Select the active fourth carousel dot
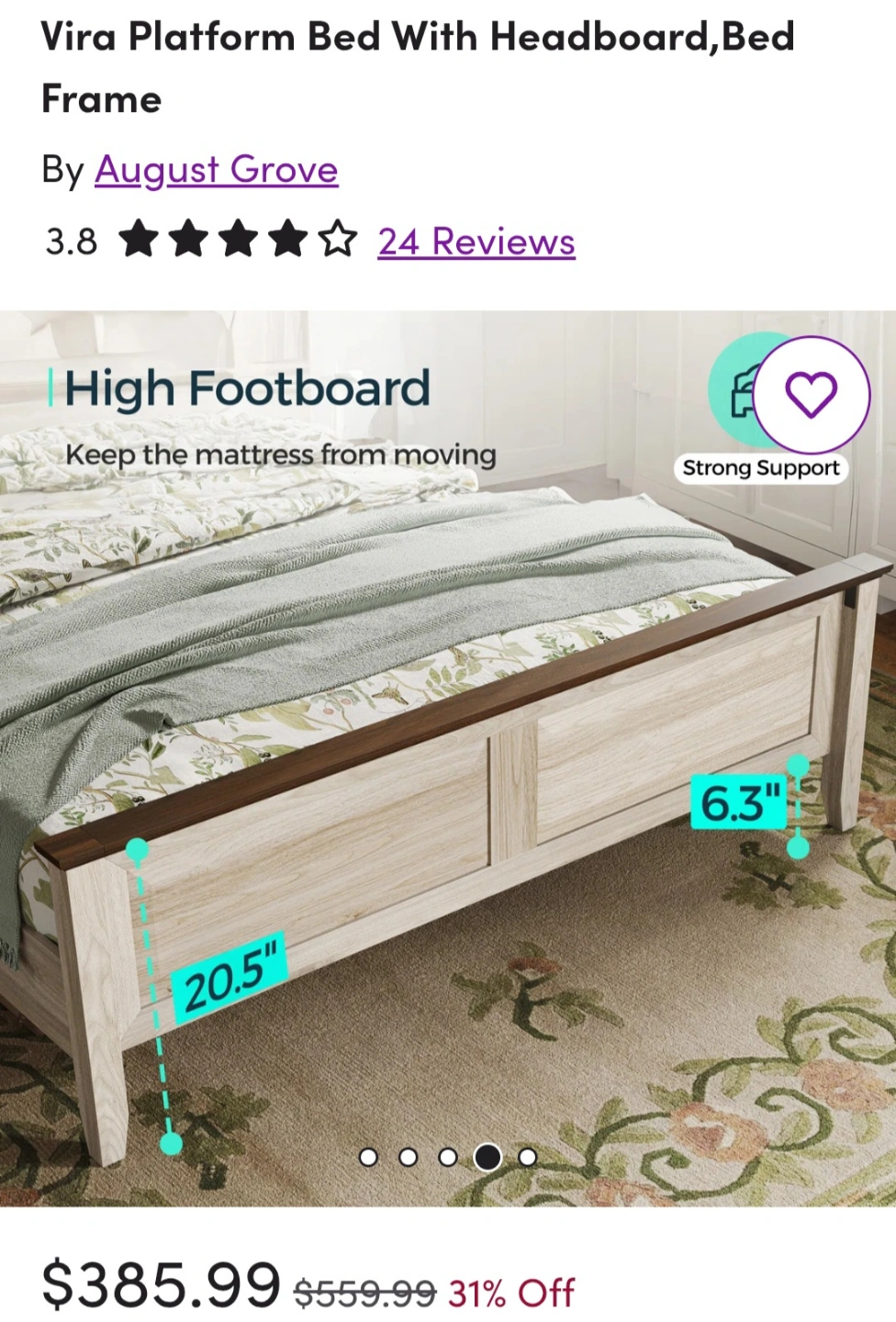This screenshot has width=896, height=1322. pyautogui.click(x=487, y=1157)
